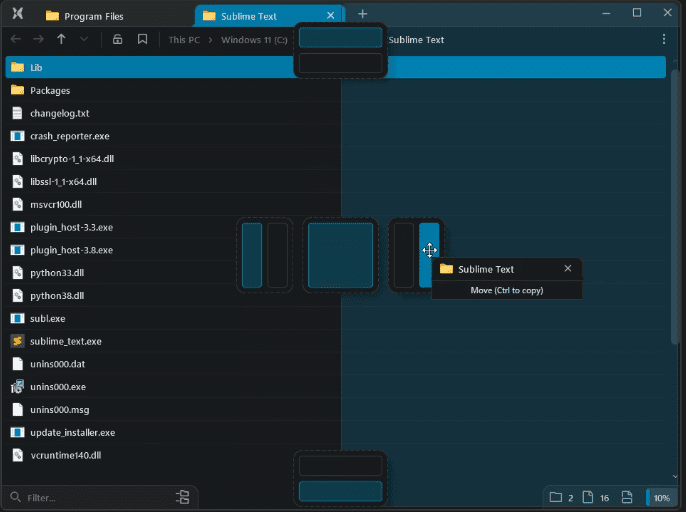This screenshot has width=686, height=512.
Task: Click the vertical scrollbar
Action: coord(675,206)
